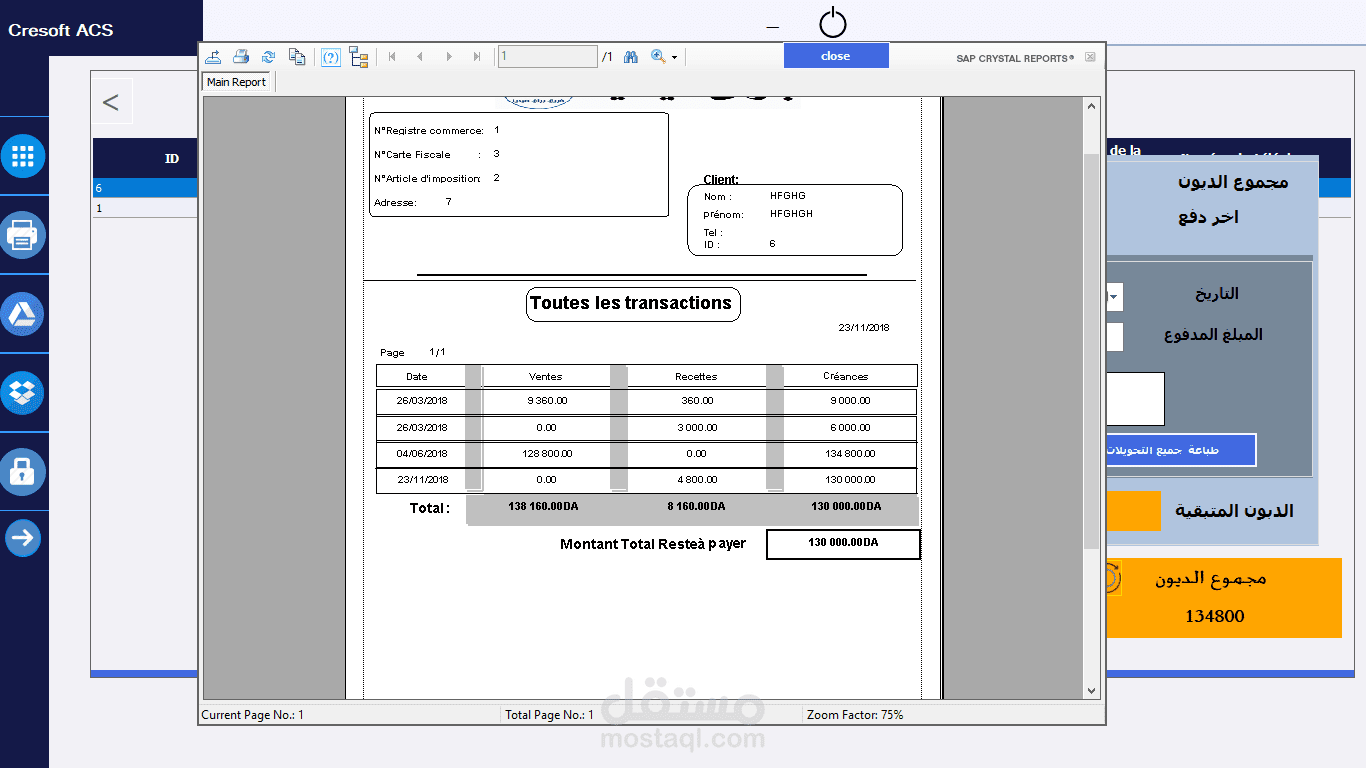The height and width of the screenshot is (768, 1366).
Task: Click the page number input field
Action: coord(547,57)
